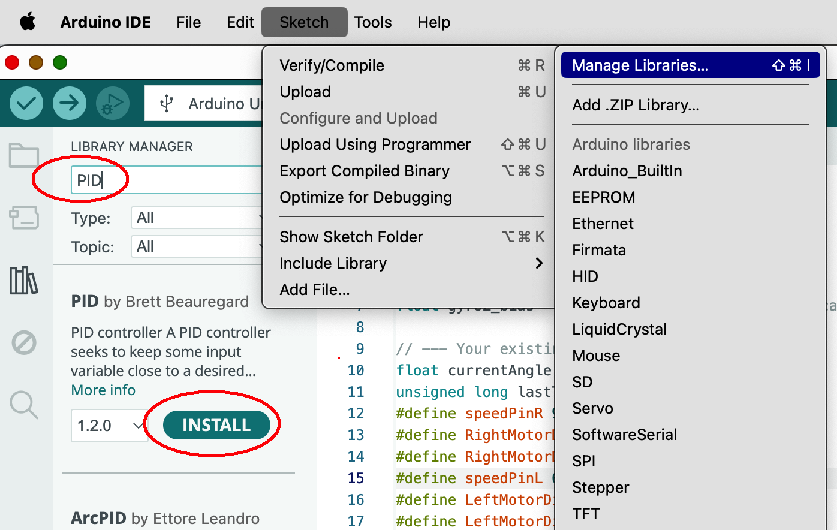Click the #define speedPinR code line
Screen dimensions: 837x530
click(474, 413)
